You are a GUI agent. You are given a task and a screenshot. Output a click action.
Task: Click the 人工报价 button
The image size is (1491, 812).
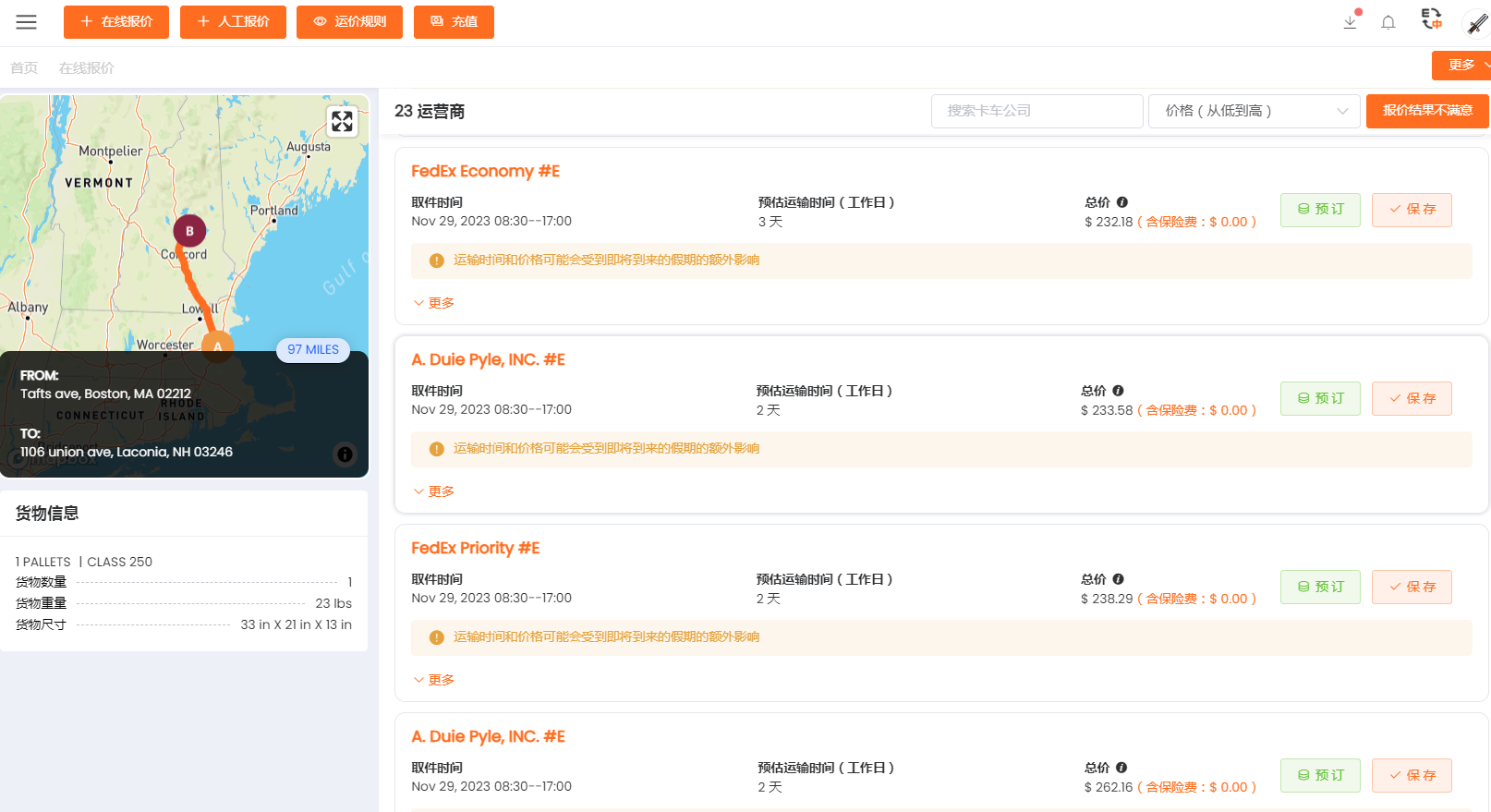[233, 22]
